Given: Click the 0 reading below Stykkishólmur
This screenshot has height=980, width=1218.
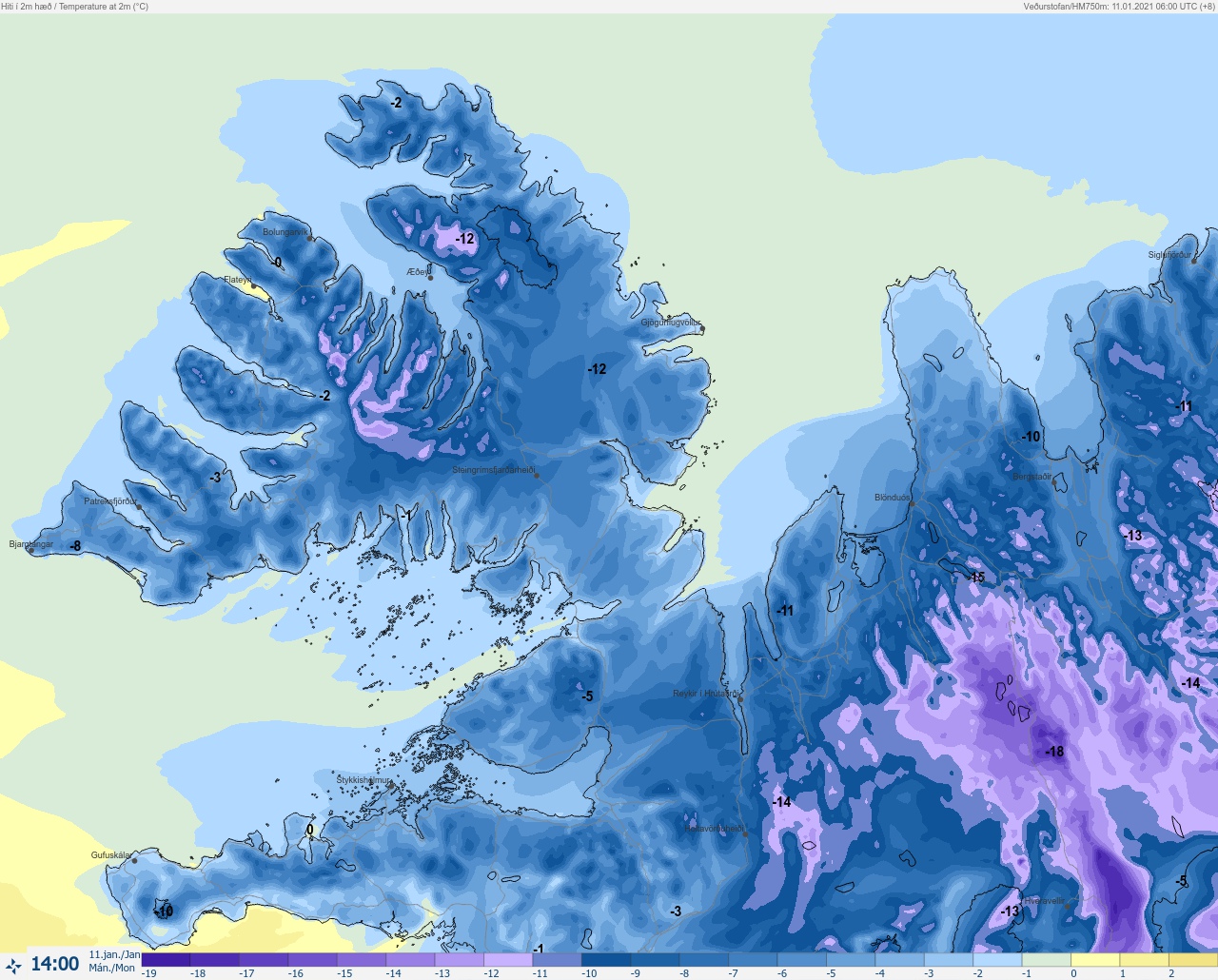Looking at the screenshot, I should [310, 831].
